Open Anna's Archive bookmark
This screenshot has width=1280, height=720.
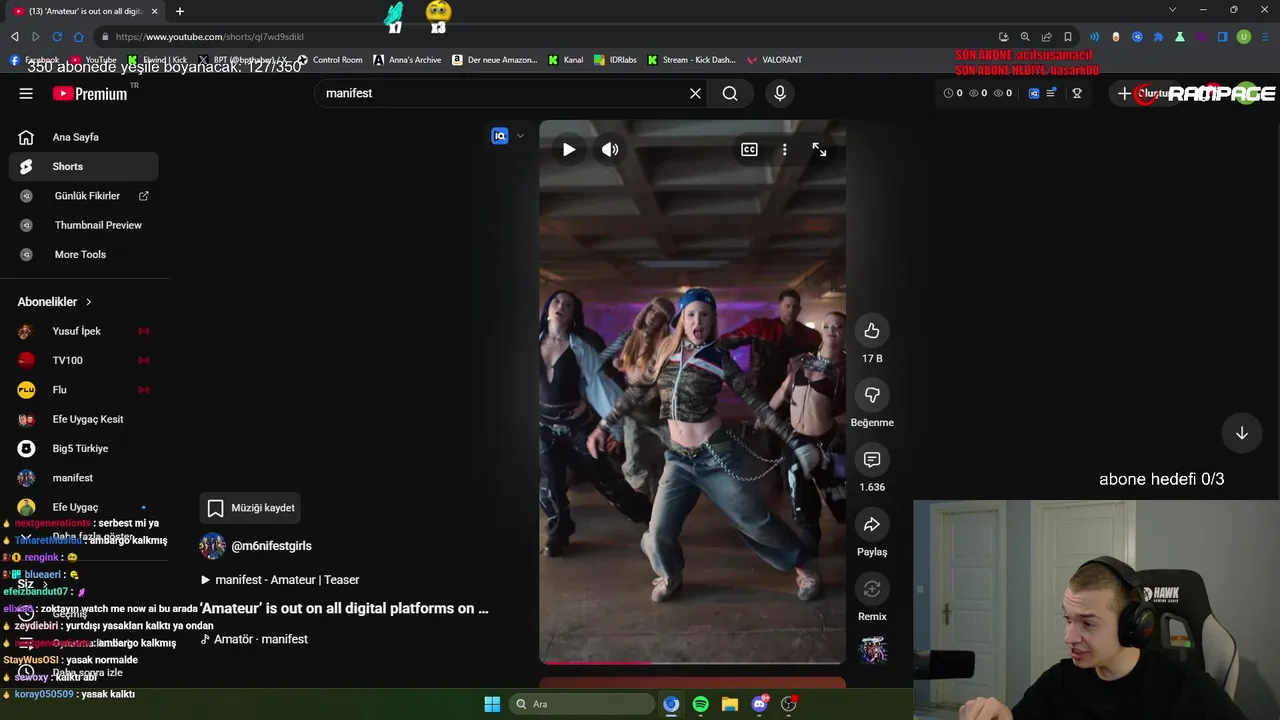coord(407,60)
